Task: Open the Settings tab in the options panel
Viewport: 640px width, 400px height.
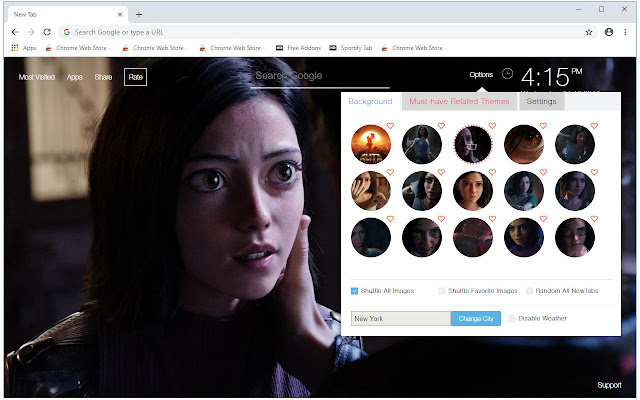Action: coord(541,101)
